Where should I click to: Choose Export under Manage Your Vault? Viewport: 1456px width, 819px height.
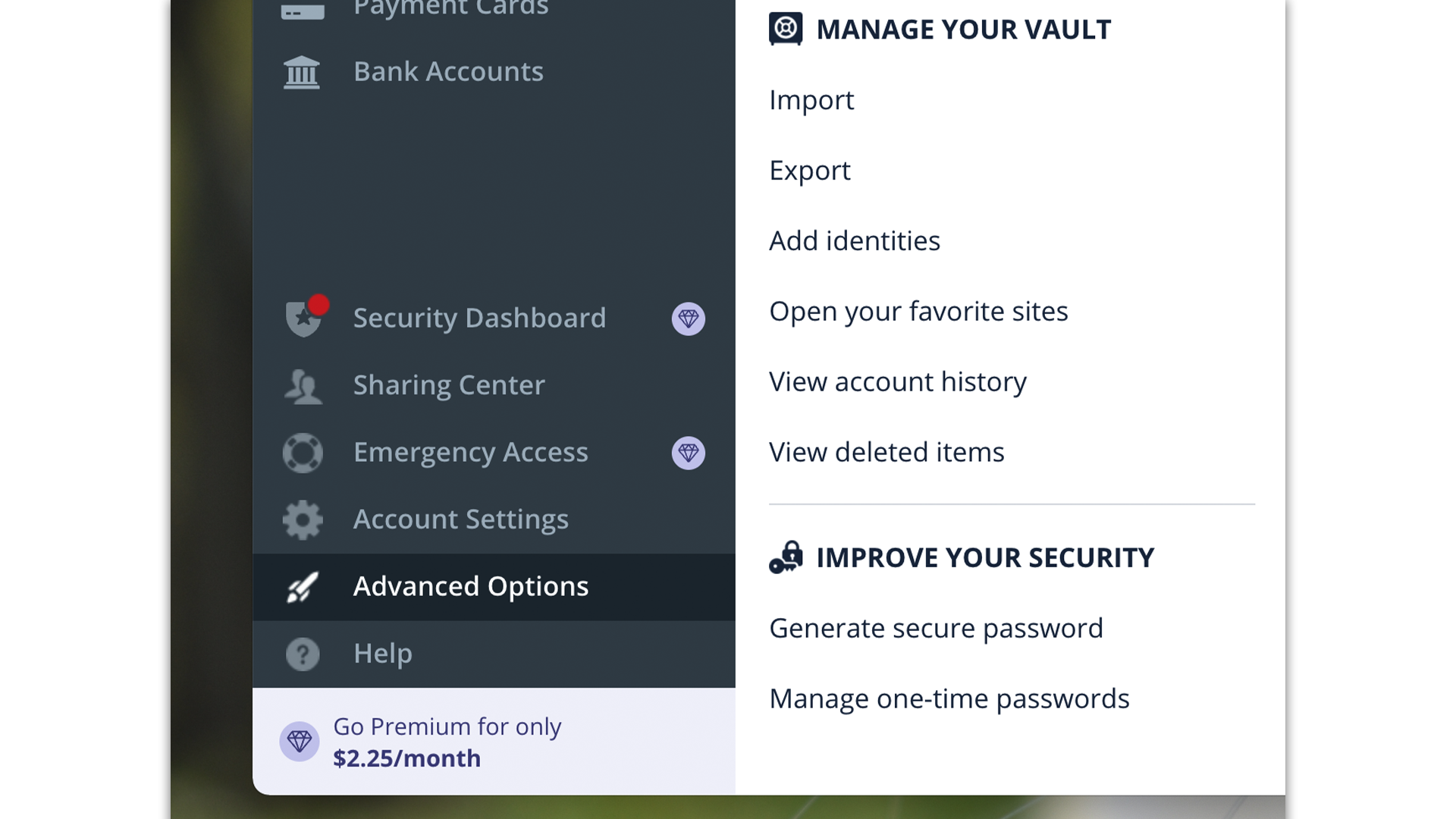coord(810,171)
